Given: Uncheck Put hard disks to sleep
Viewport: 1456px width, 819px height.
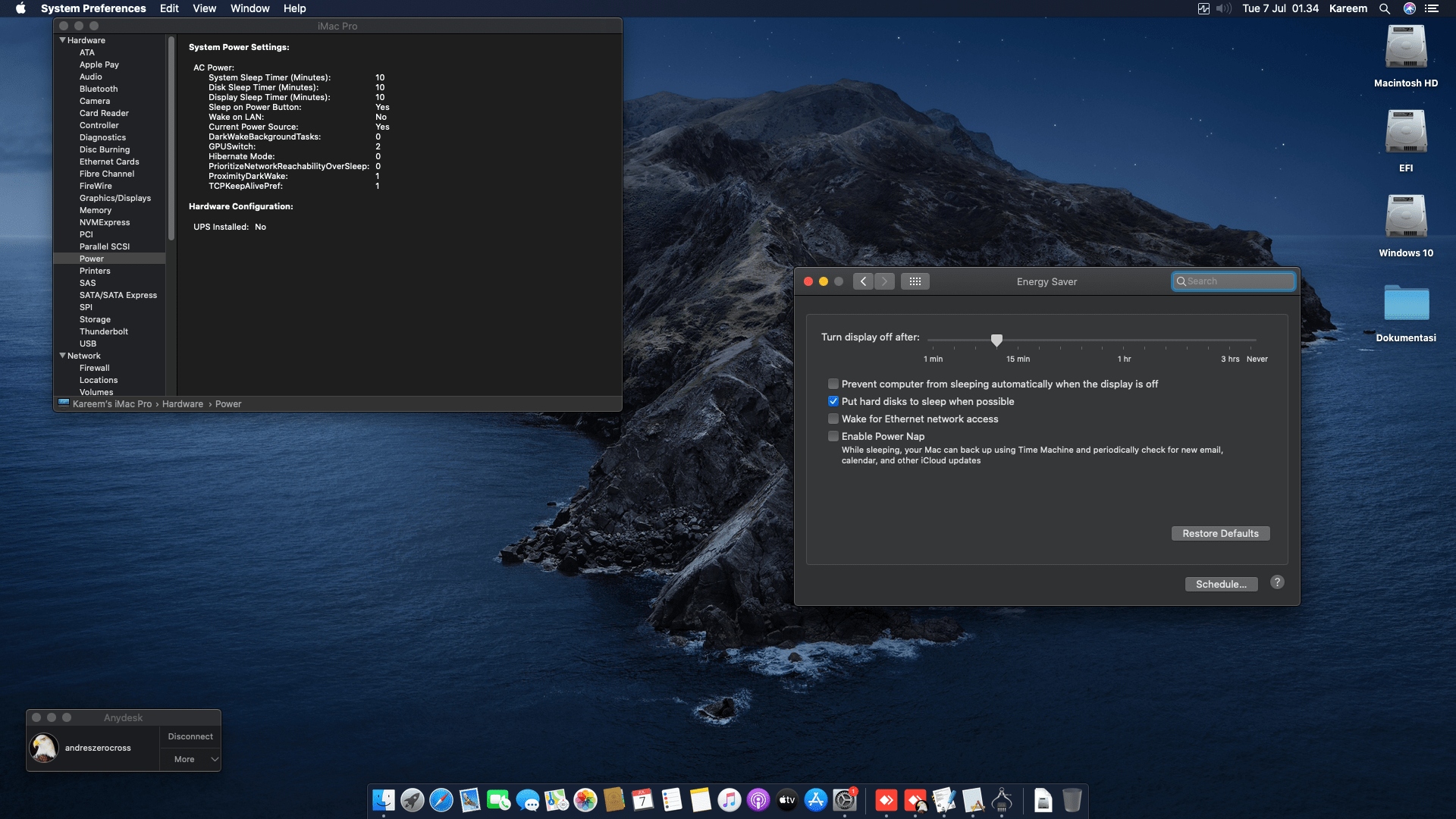Looking at the screenshot, I should (833, 401).
